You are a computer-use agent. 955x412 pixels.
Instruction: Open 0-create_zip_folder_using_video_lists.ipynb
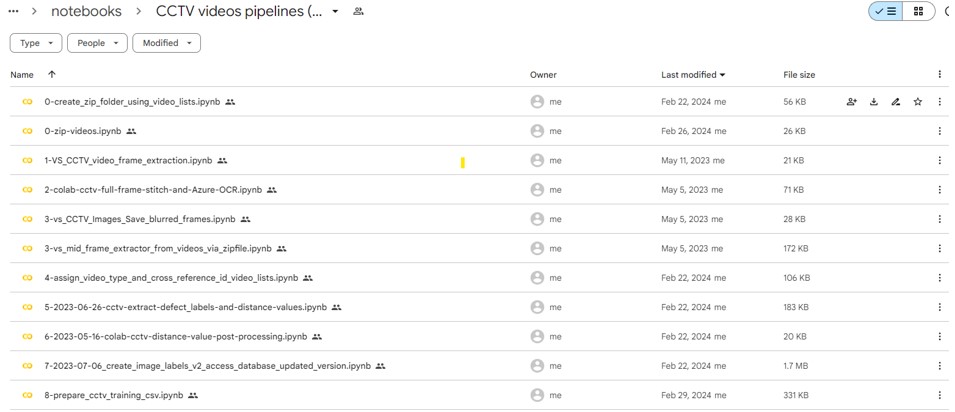(x=132, y=102)
